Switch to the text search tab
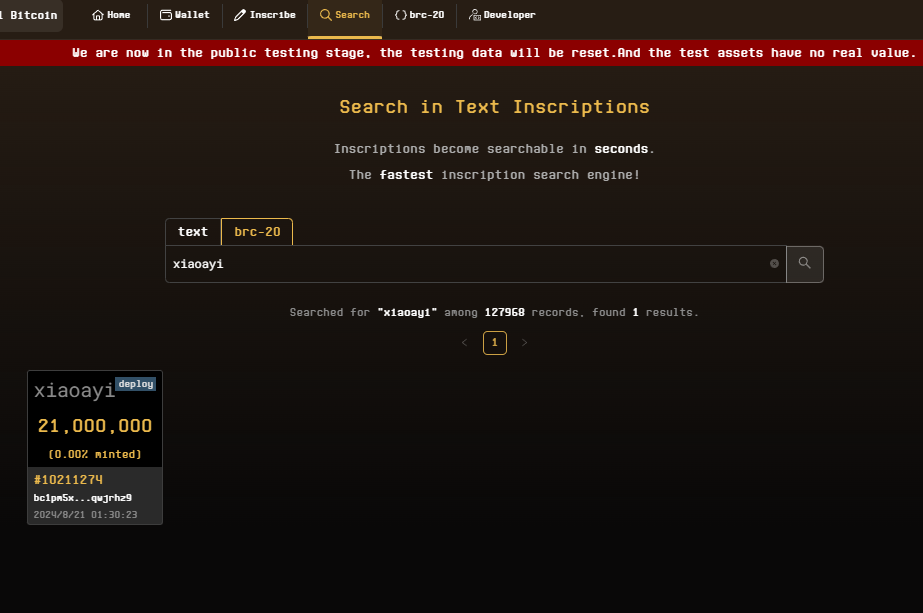Viewport: 923px width, 613px height. (193, 232)
